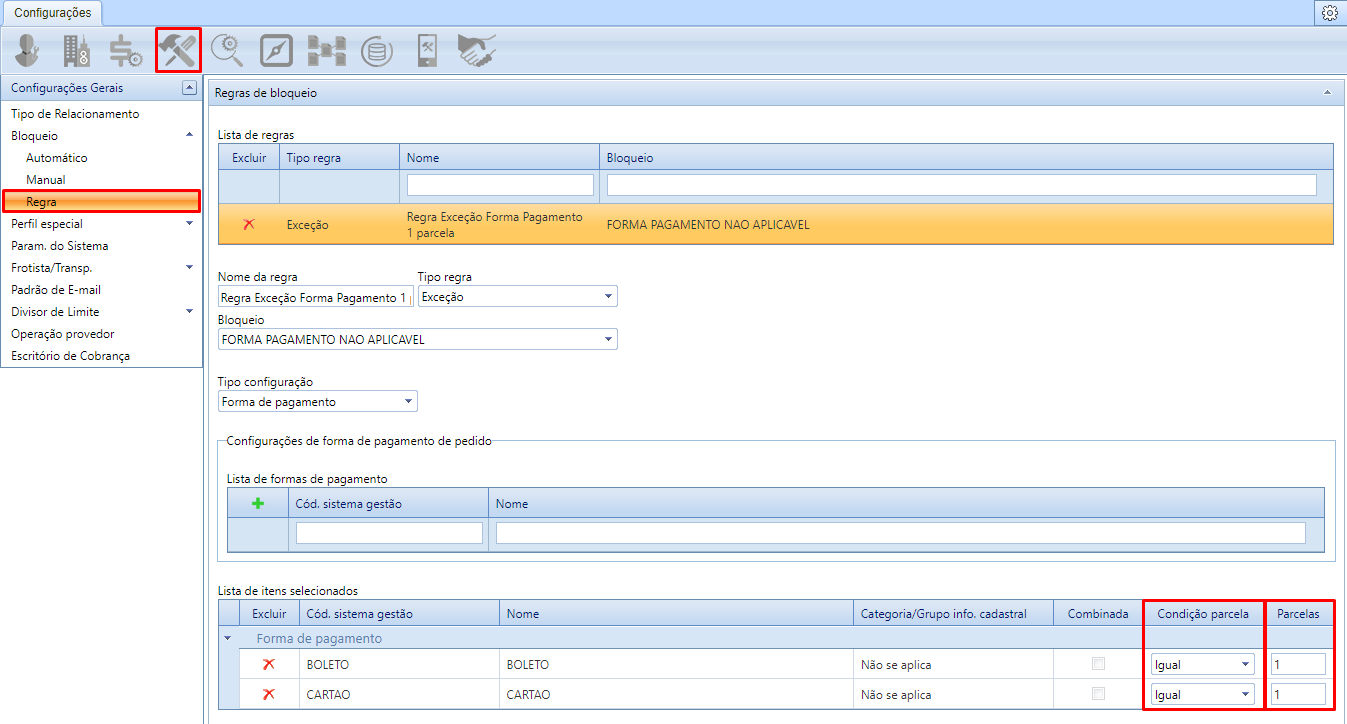This screenshot has width=1347, height=724.
Task: Open the company buildings settings icon
Action: (x=77, y=50)
